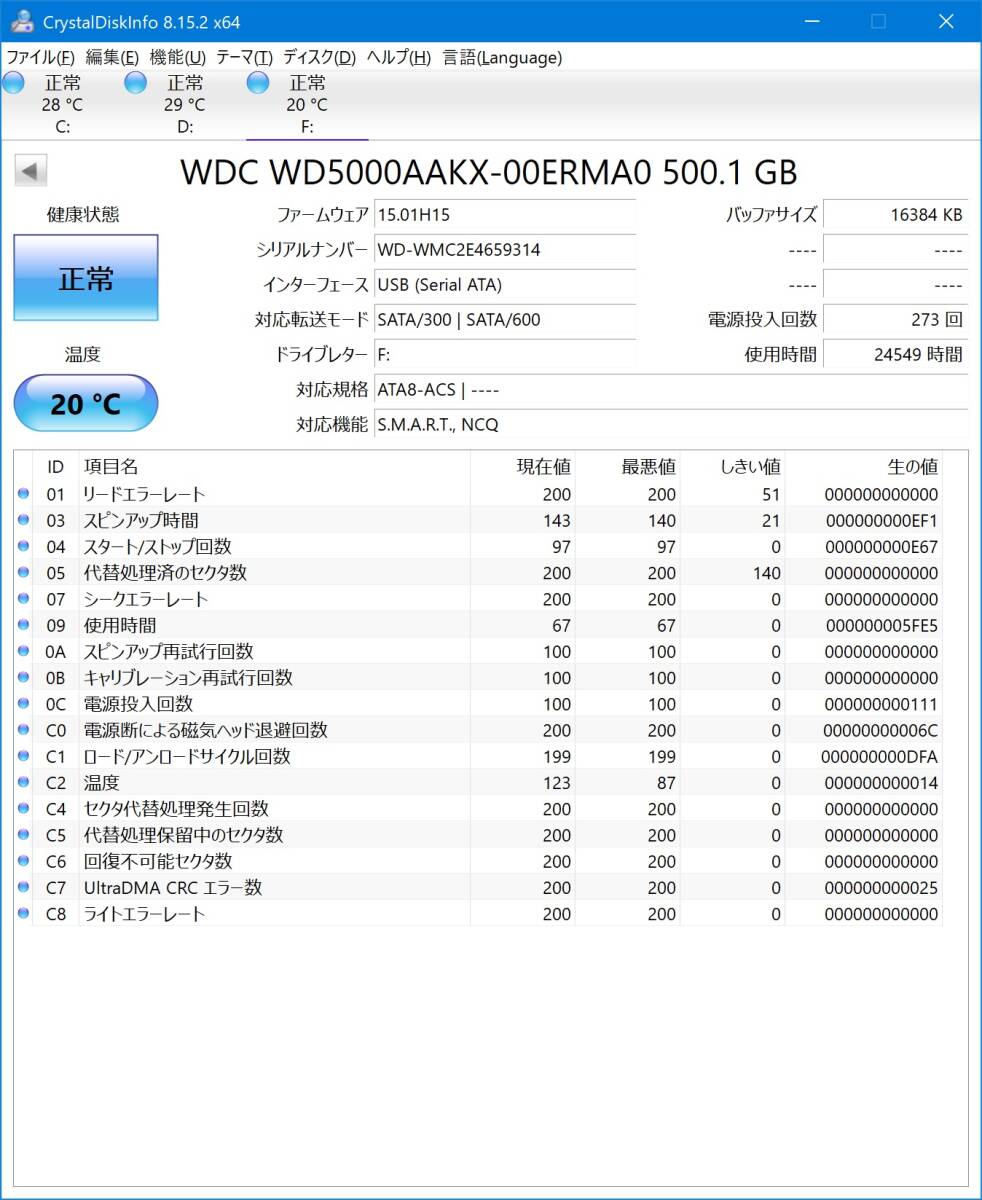Click the 健康状態 label
The image size is (982, 1200).
click(x=83, y=215)
